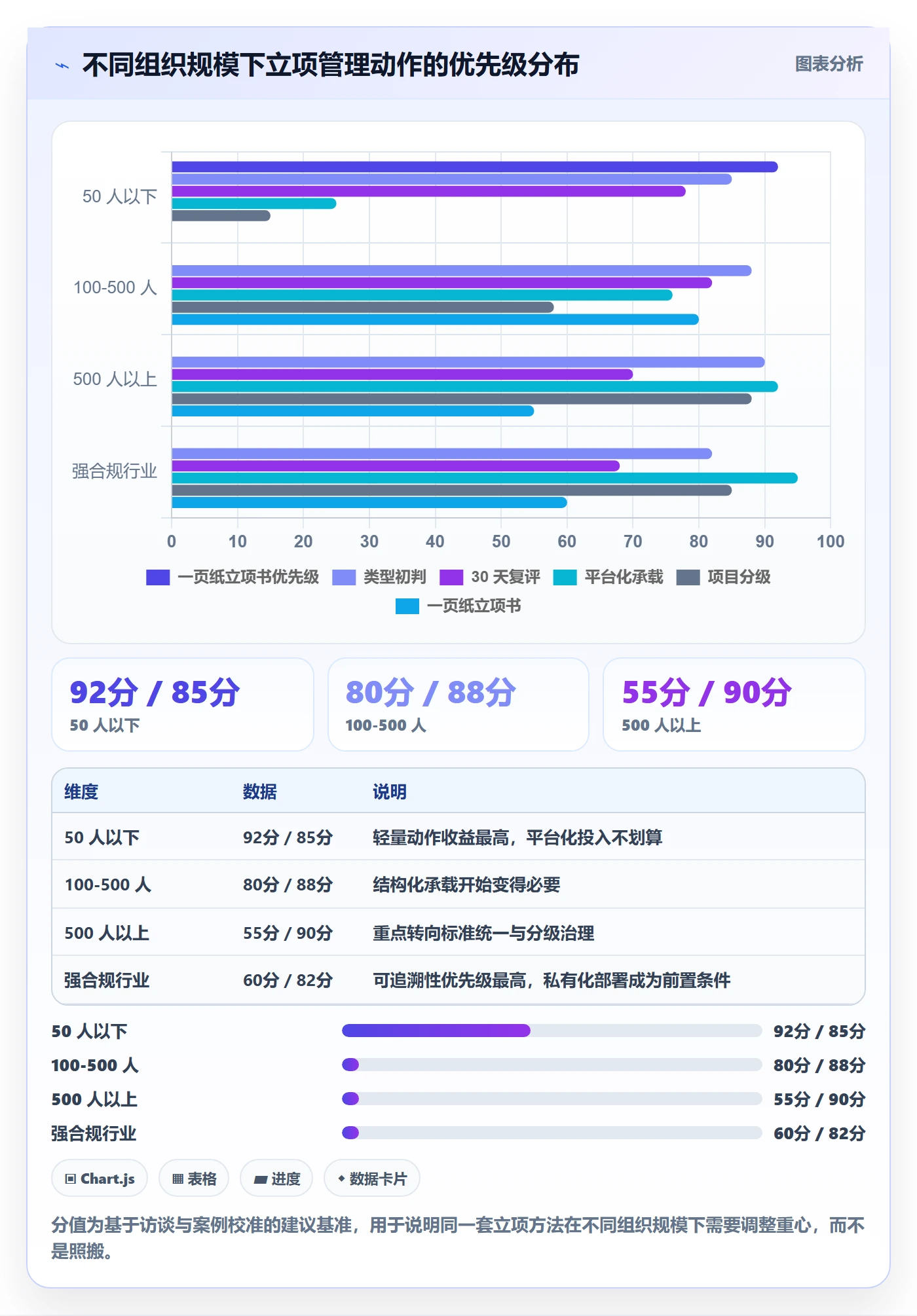
Task: Click the 100-500 人 cell in the table
Action: tap(107, 885)
